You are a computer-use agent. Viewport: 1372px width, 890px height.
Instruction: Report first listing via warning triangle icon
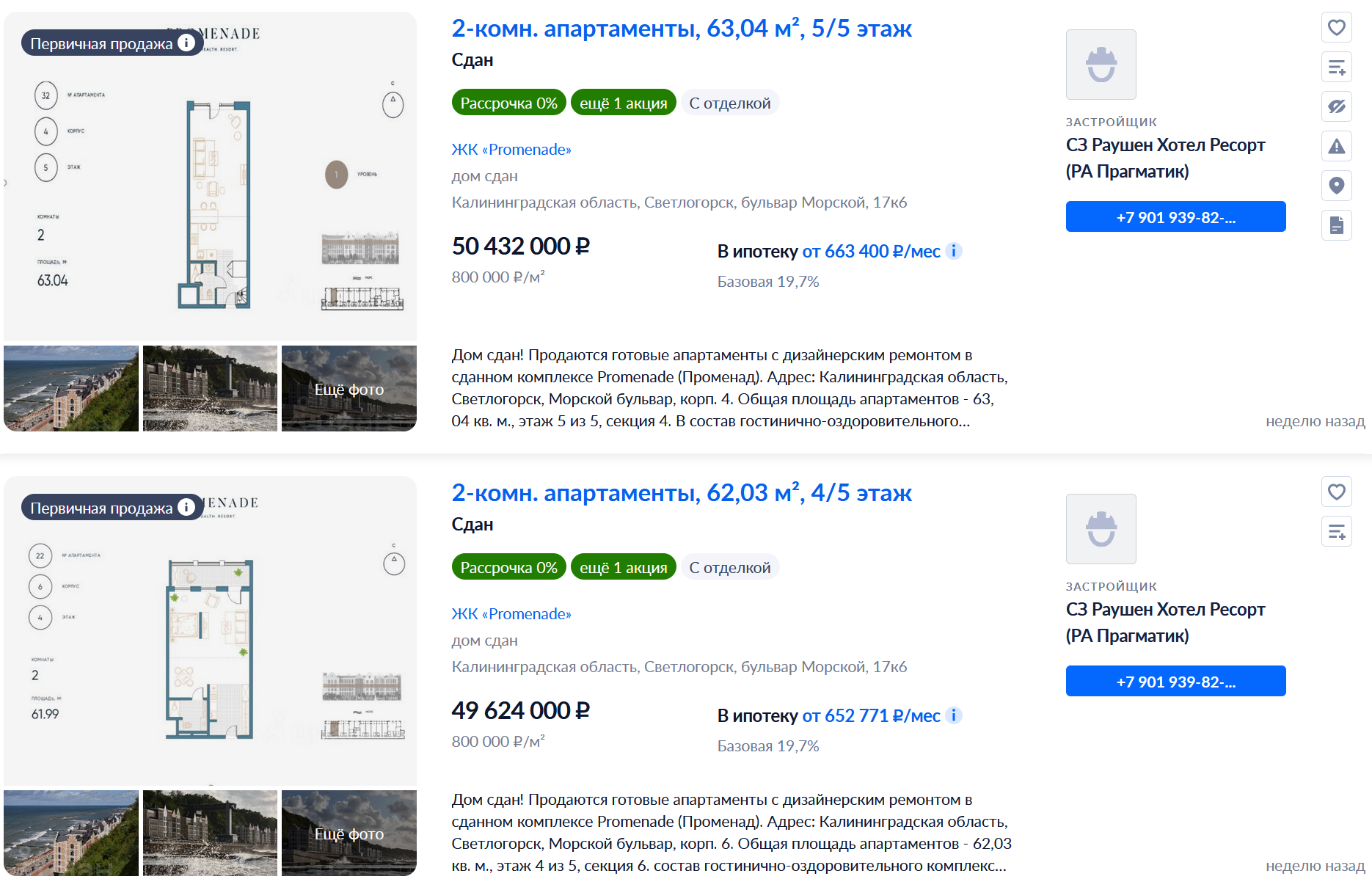(1336, 147)
